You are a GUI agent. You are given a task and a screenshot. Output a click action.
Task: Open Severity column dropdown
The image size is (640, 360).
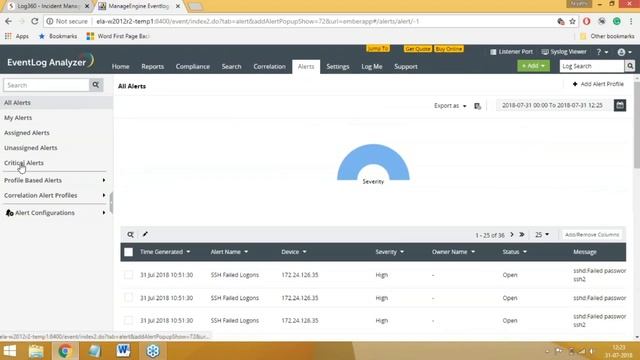[x=402, y=252]
